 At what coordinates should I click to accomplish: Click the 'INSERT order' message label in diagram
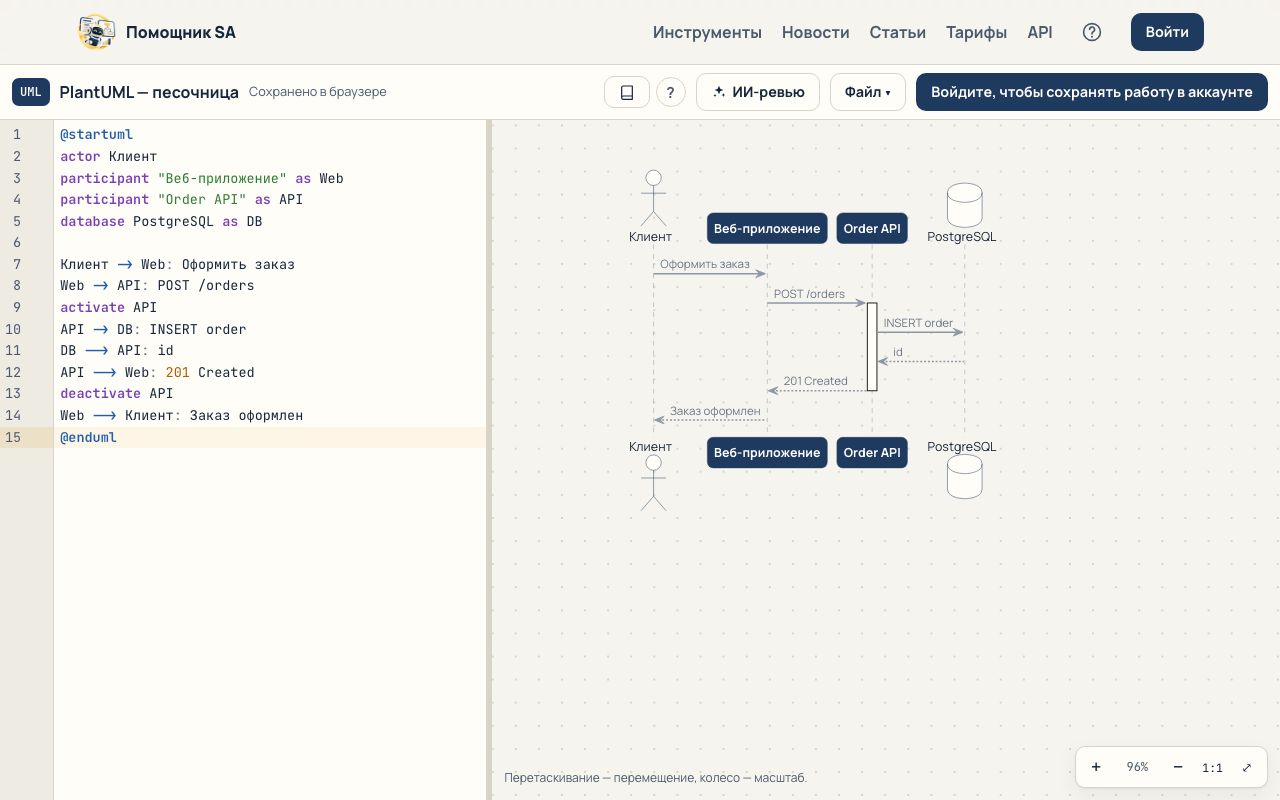[918, 323]
